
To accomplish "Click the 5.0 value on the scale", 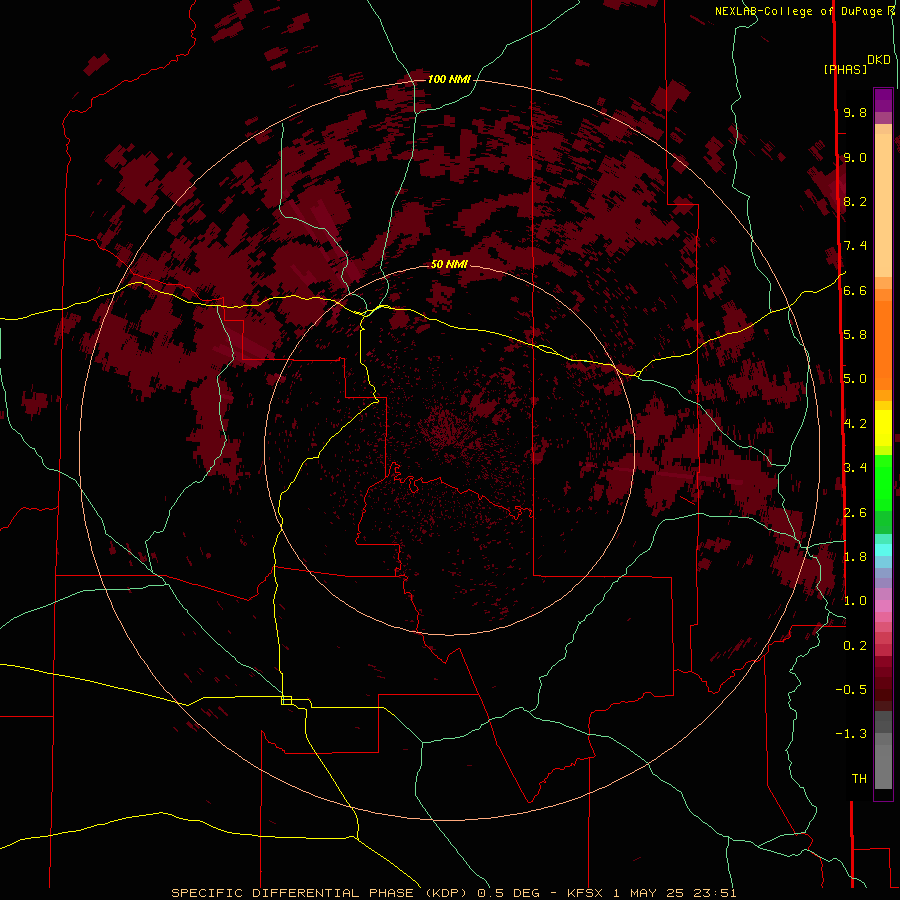I will point(855,379).
